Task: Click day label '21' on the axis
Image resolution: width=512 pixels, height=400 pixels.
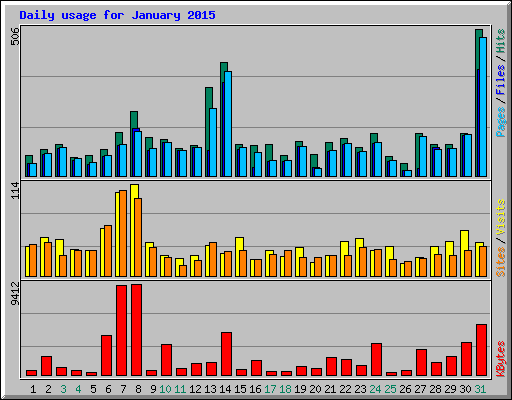Action: [330, 389]
